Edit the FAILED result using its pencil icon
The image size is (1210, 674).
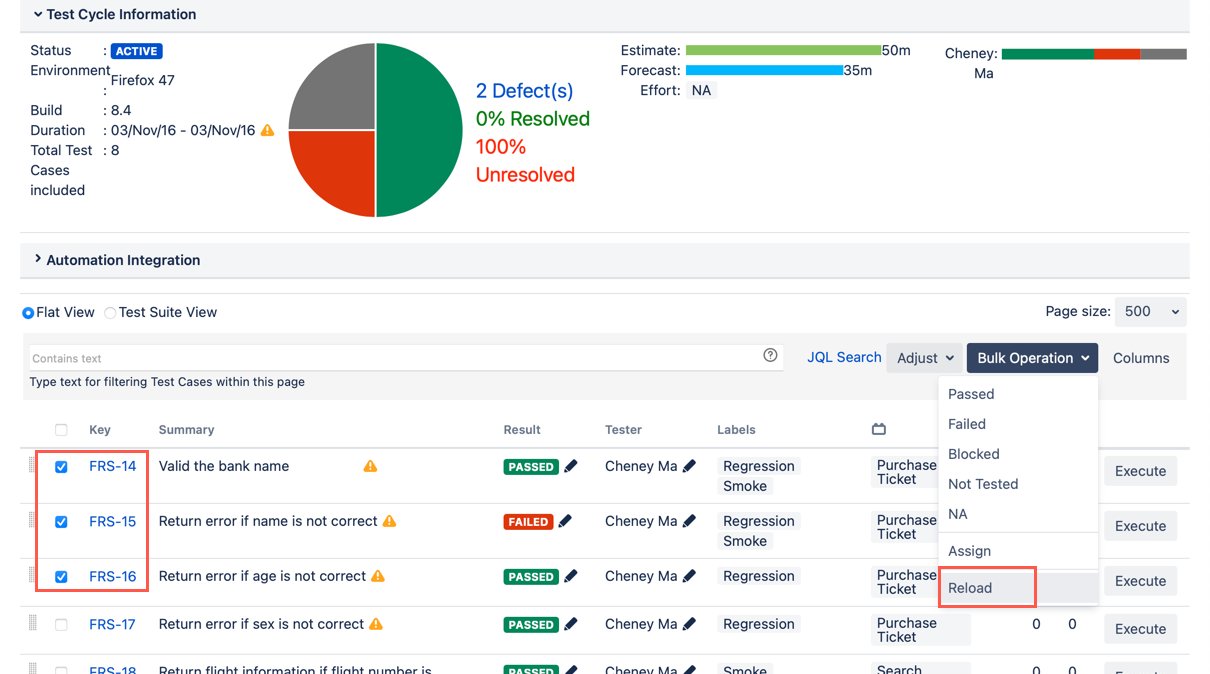click(x=565, y=521)
